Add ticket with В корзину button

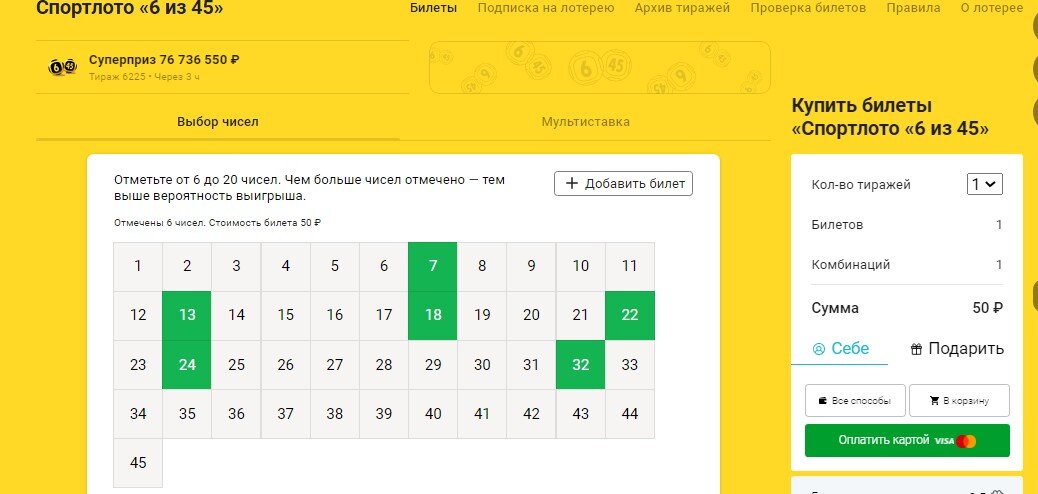pos(959,401)
